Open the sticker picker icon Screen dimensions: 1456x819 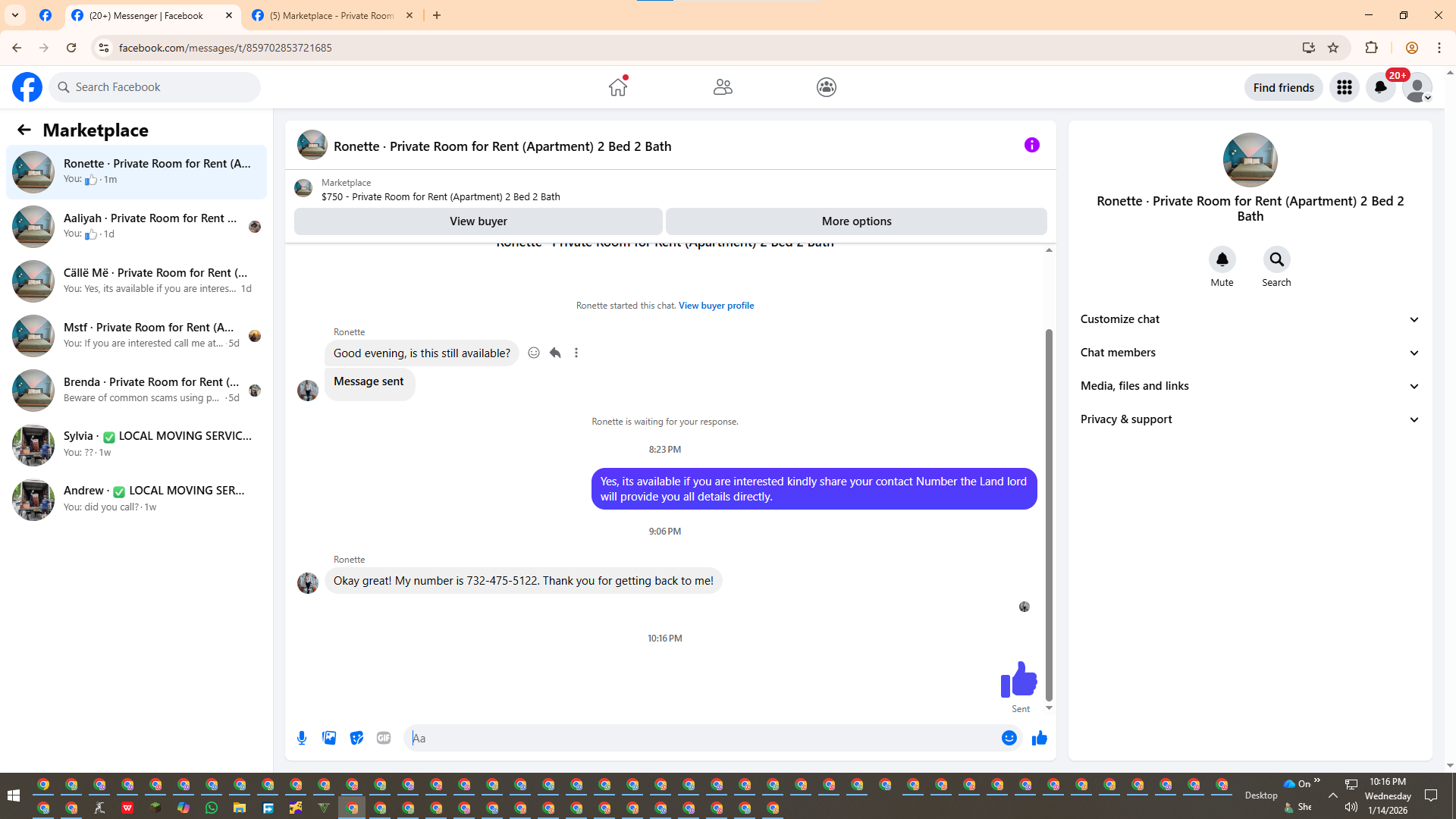point(356,738)
